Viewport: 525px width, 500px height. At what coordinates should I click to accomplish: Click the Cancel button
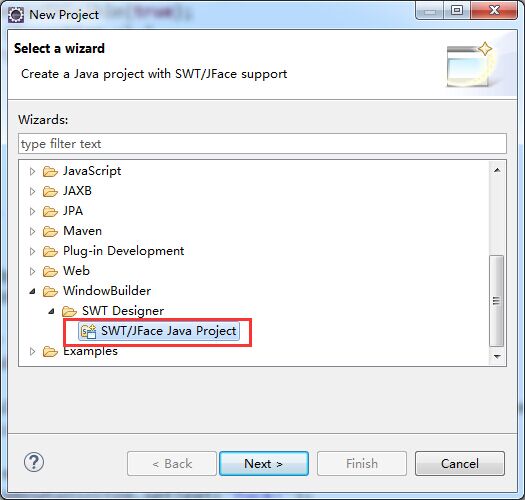pyautogui.click(x=460, y=463)
